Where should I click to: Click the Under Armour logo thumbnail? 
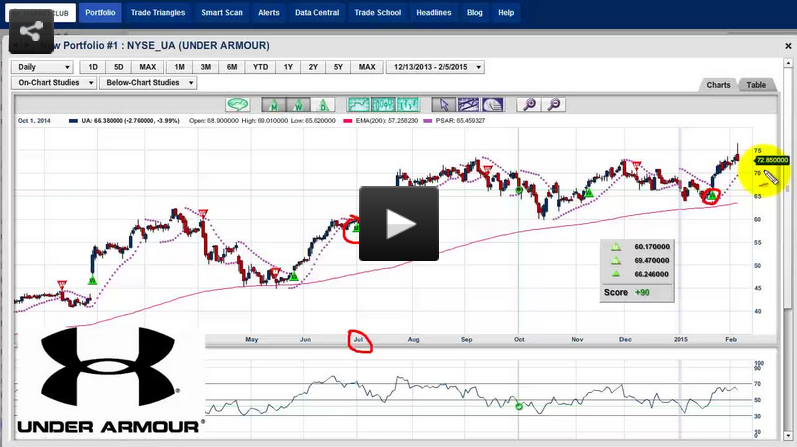coord(109,381)
